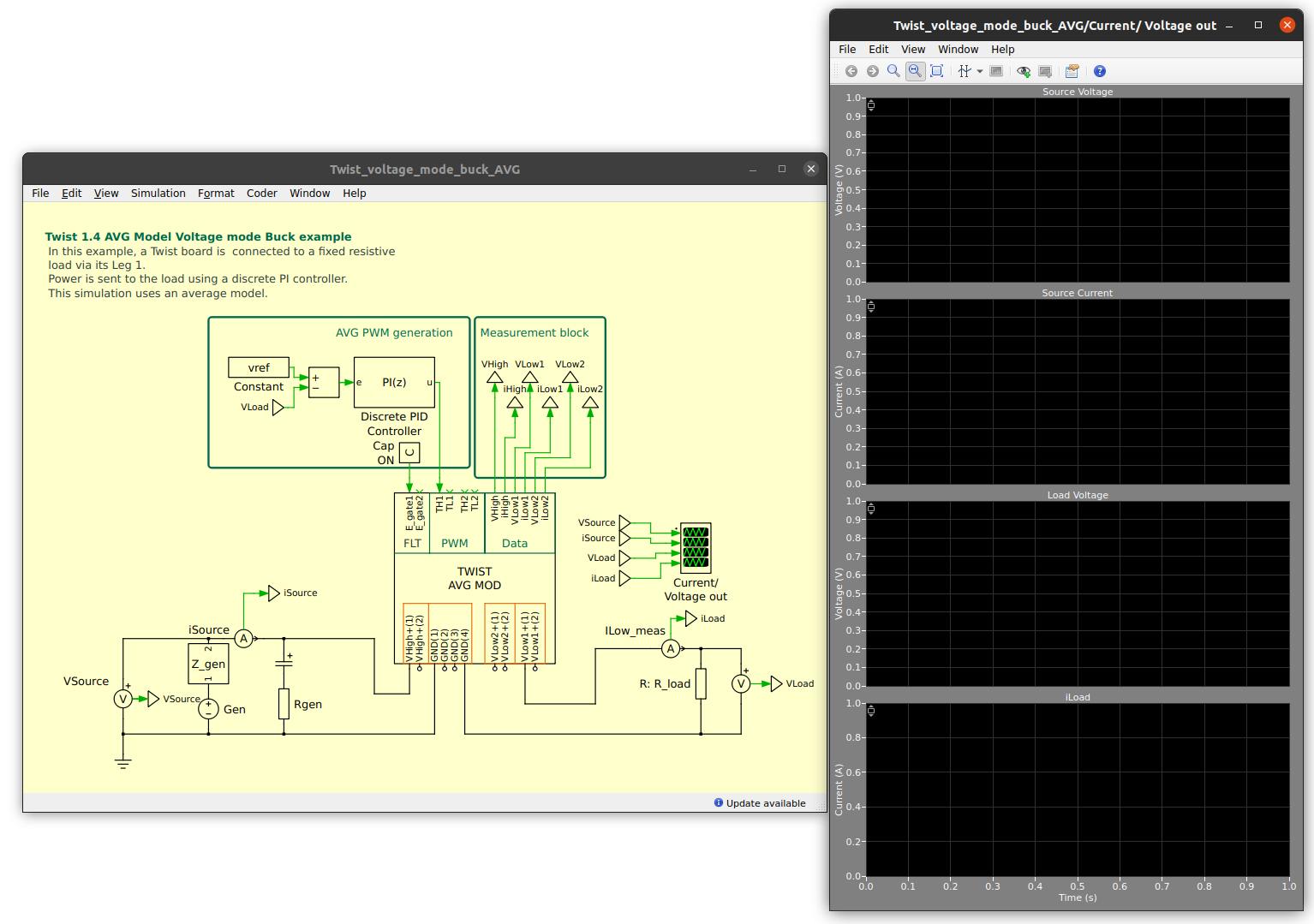This screenshot has width=1314, height=924.
Task: Select the VLow1 goto tag in Measurement block
Action: click(530, 377)
